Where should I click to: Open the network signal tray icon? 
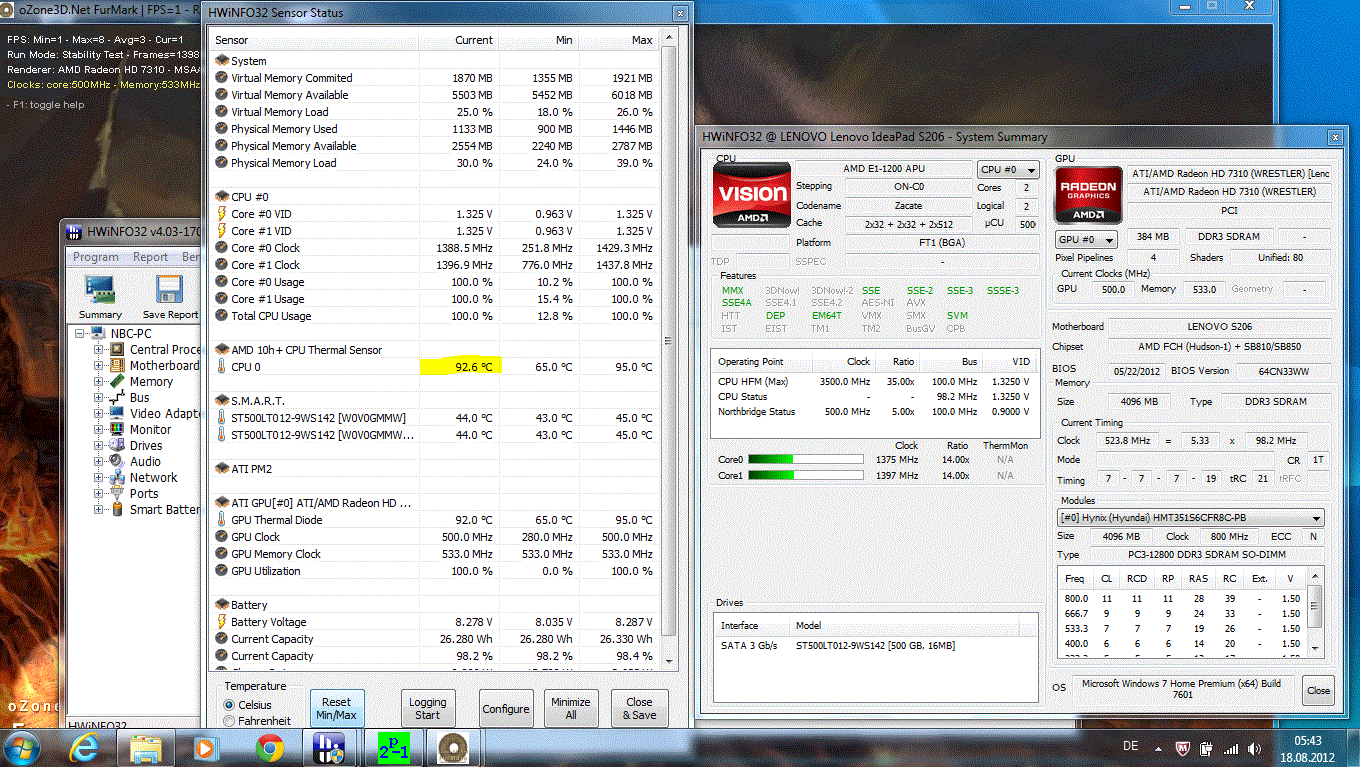coord(1231,748)
